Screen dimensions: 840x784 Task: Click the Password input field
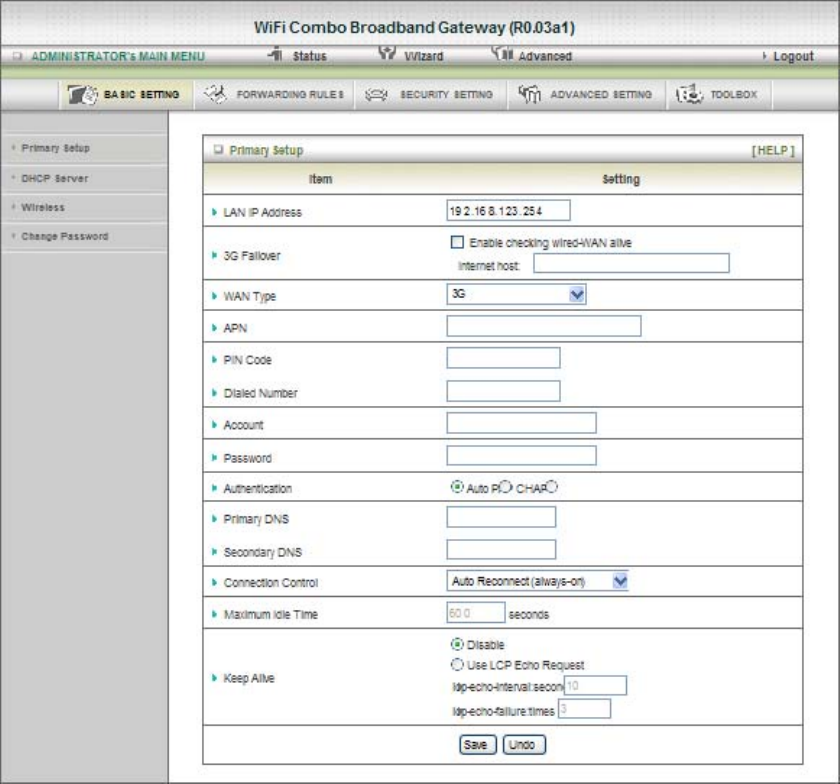click(521, 456)
